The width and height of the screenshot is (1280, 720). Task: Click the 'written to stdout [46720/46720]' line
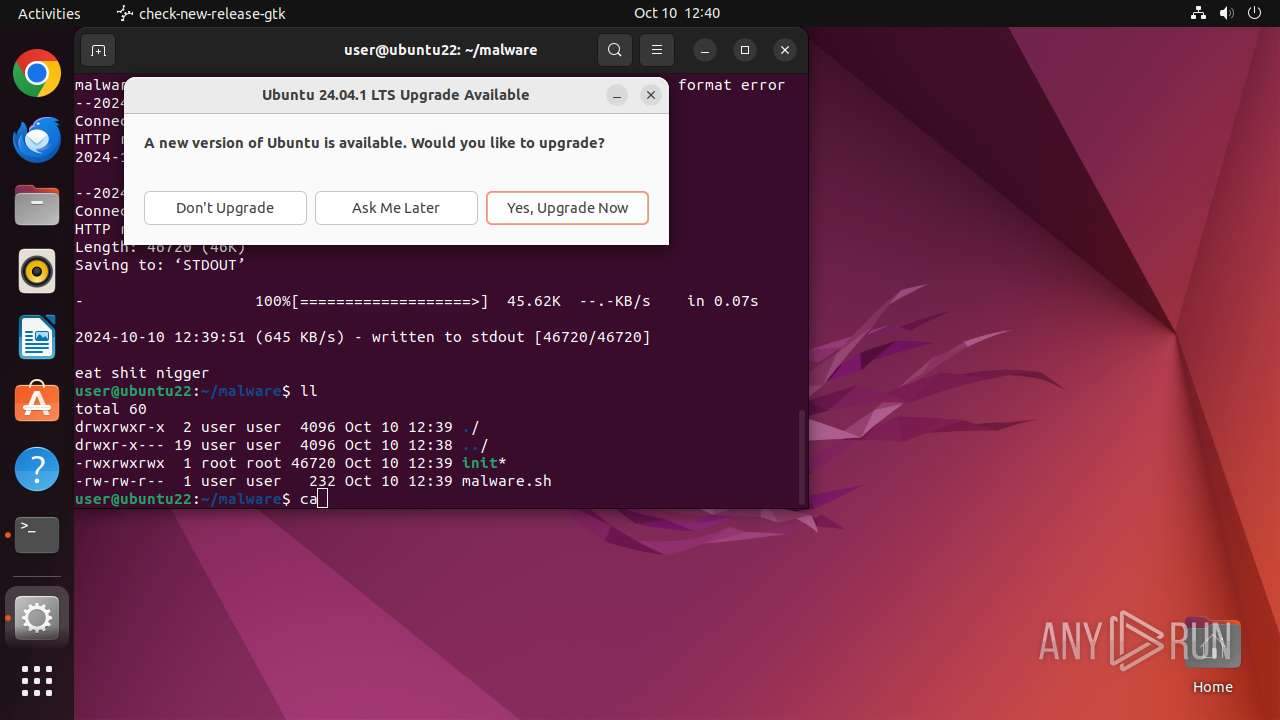tap(363, 337)
